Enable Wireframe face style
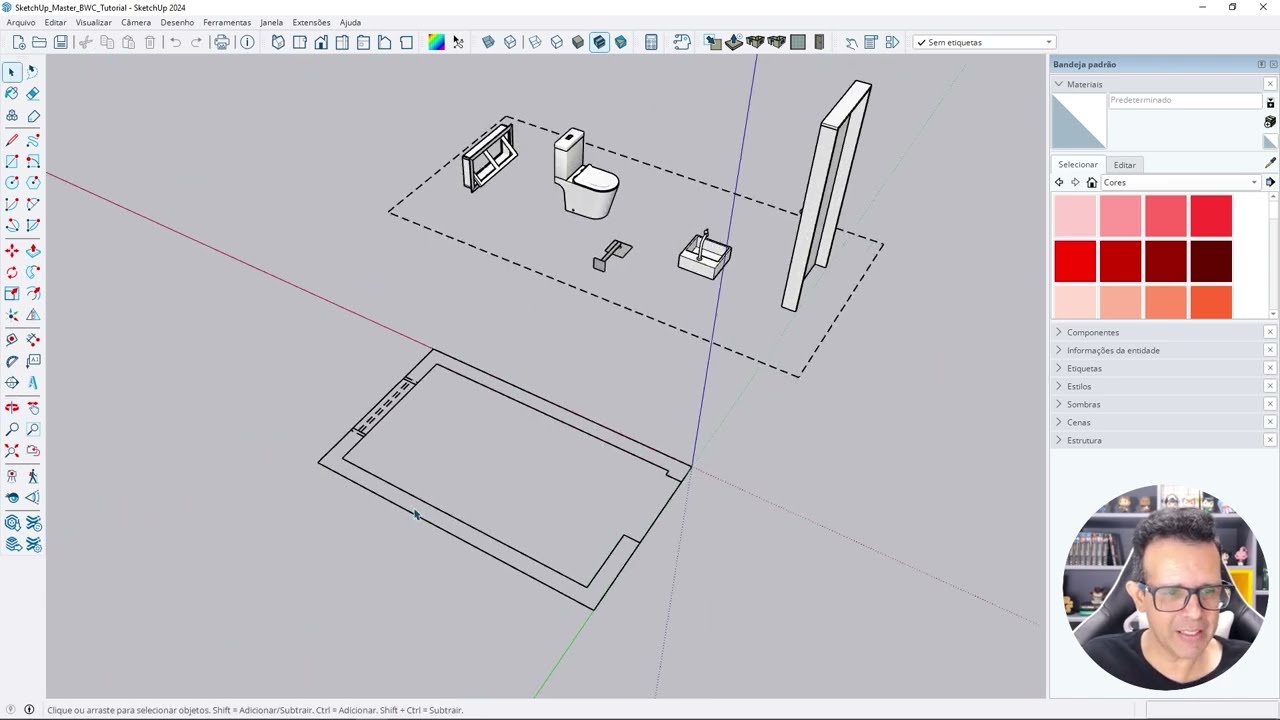Image resolution: width=1280 pixels, height=720 pixels. 535,42
